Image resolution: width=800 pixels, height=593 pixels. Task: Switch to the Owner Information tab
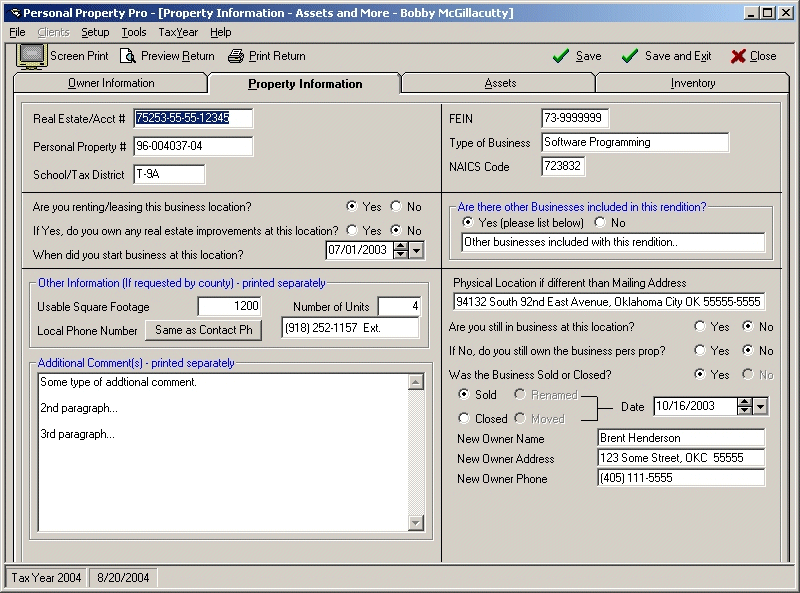pyautogui.click(x=111, y=83)
